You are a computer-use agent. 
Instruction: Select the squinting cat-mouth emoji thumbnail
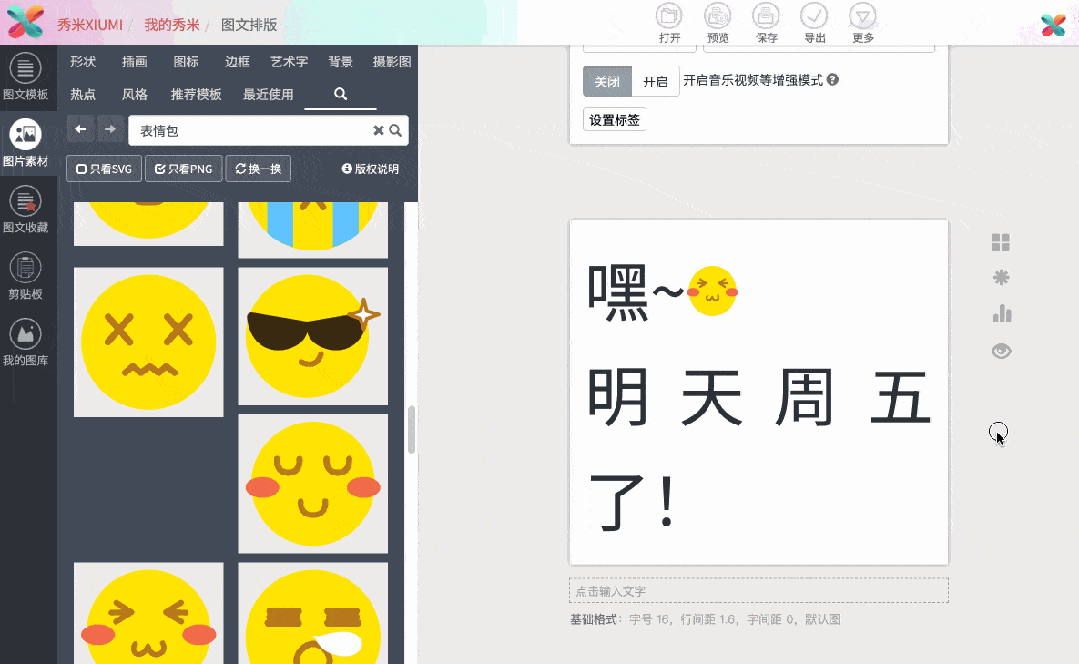click(149, 613)
